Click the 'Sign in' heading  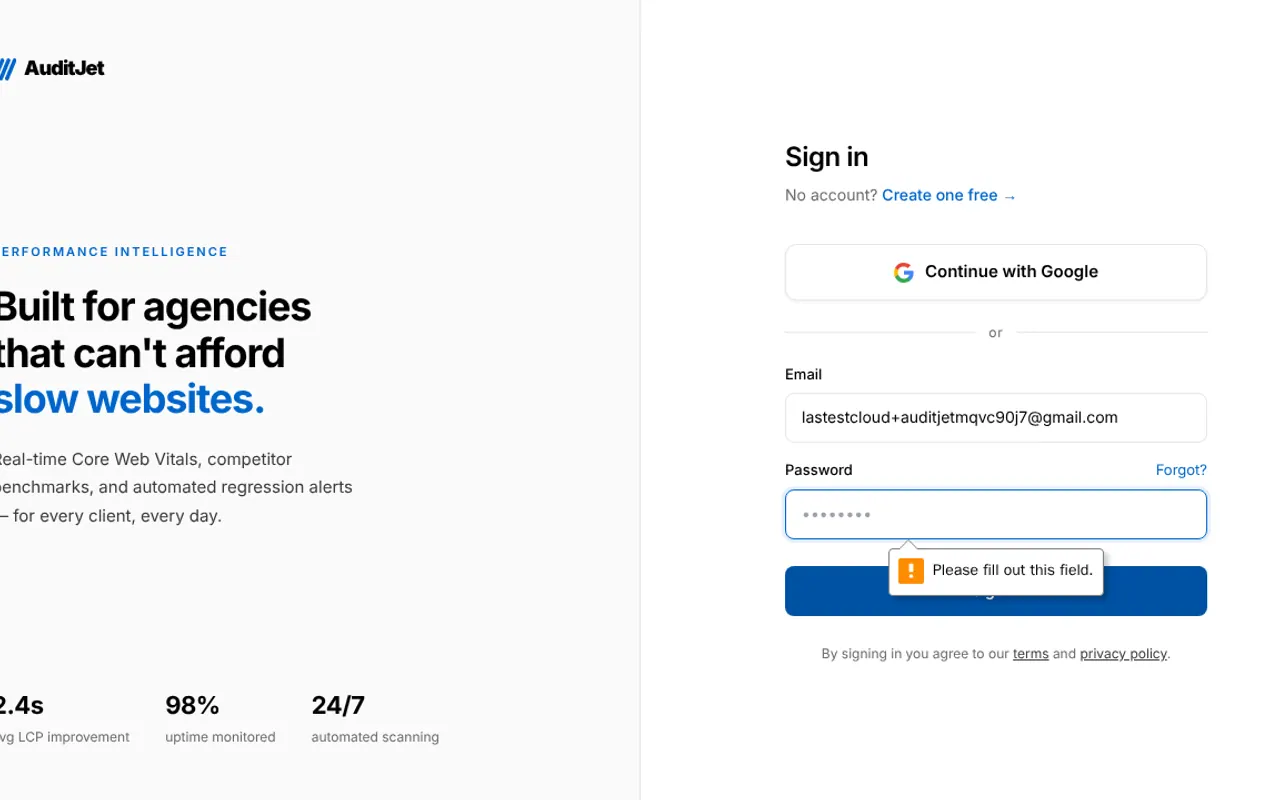(x=827, y=157)
